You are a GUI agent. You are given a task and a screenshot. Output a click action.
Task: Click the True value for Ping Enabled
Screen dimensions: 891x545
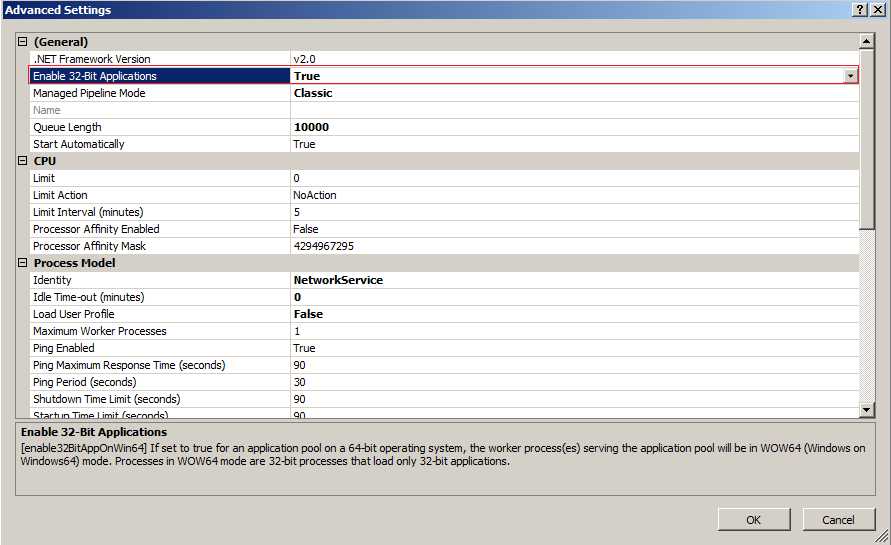[x=304, y=348]
